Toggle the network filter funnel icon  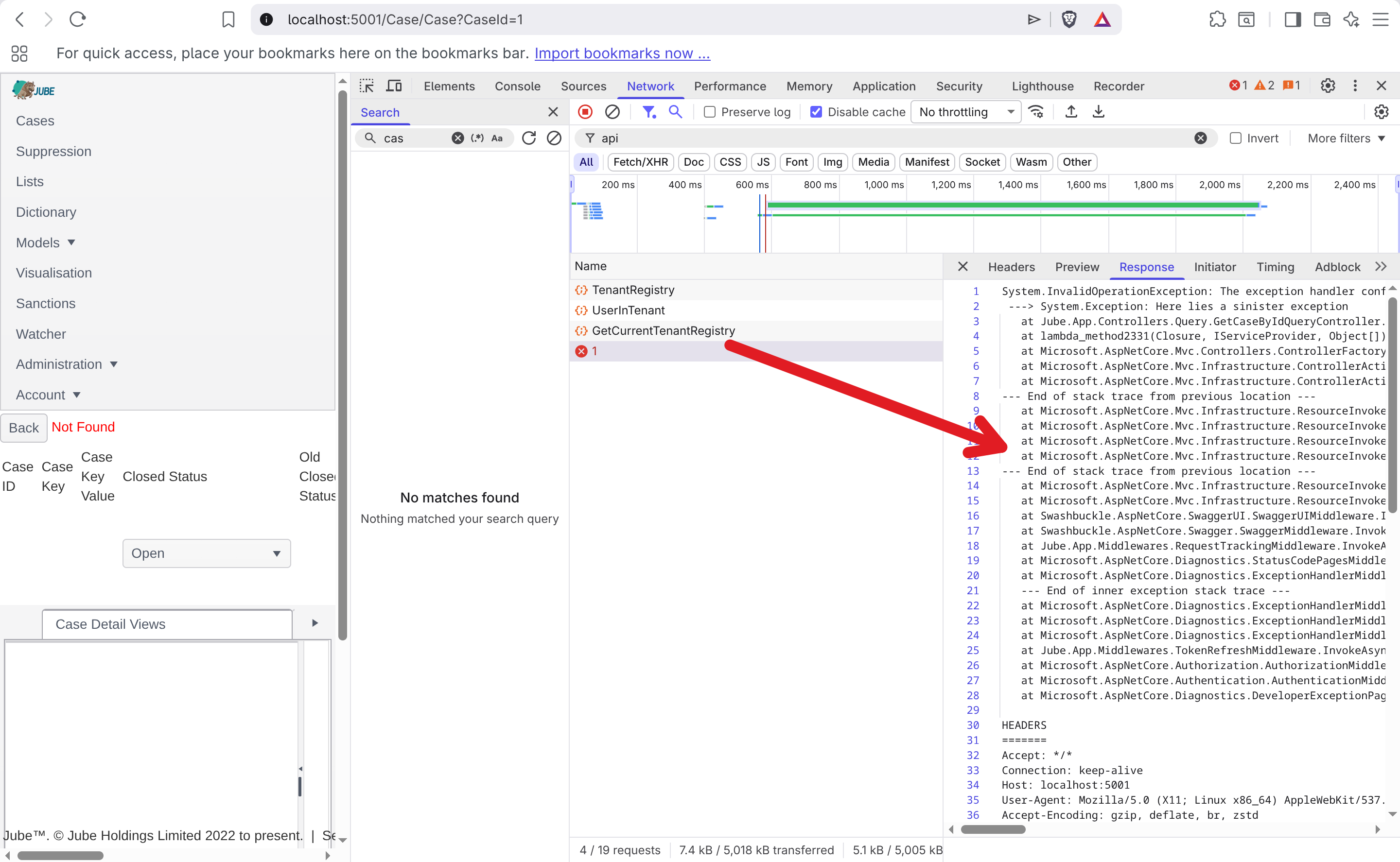pyautogui.click(x=649, y=112)
